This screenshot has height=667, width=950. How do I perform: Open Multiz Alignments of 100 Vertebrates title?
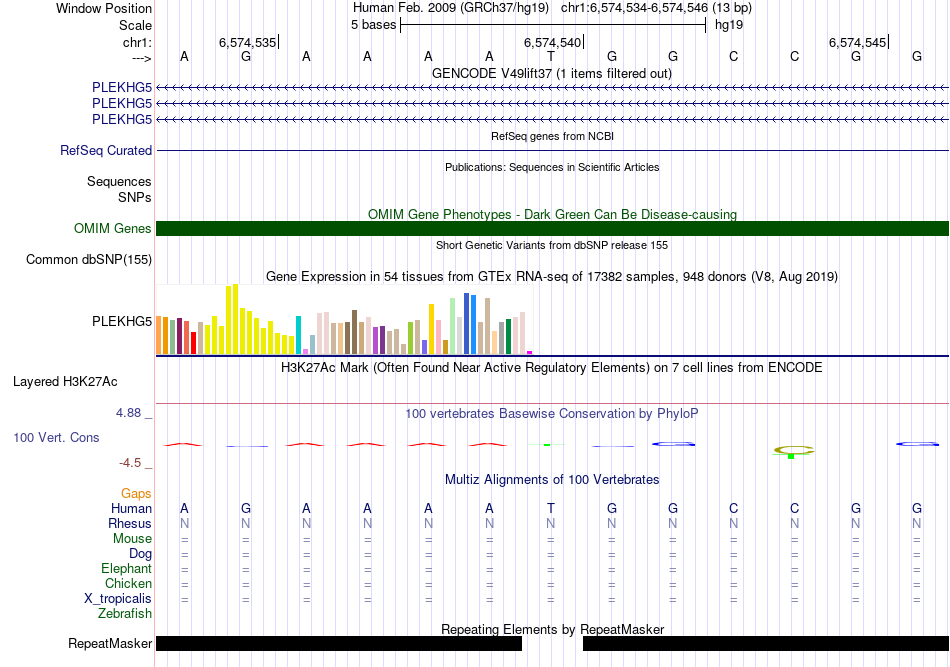552,479
